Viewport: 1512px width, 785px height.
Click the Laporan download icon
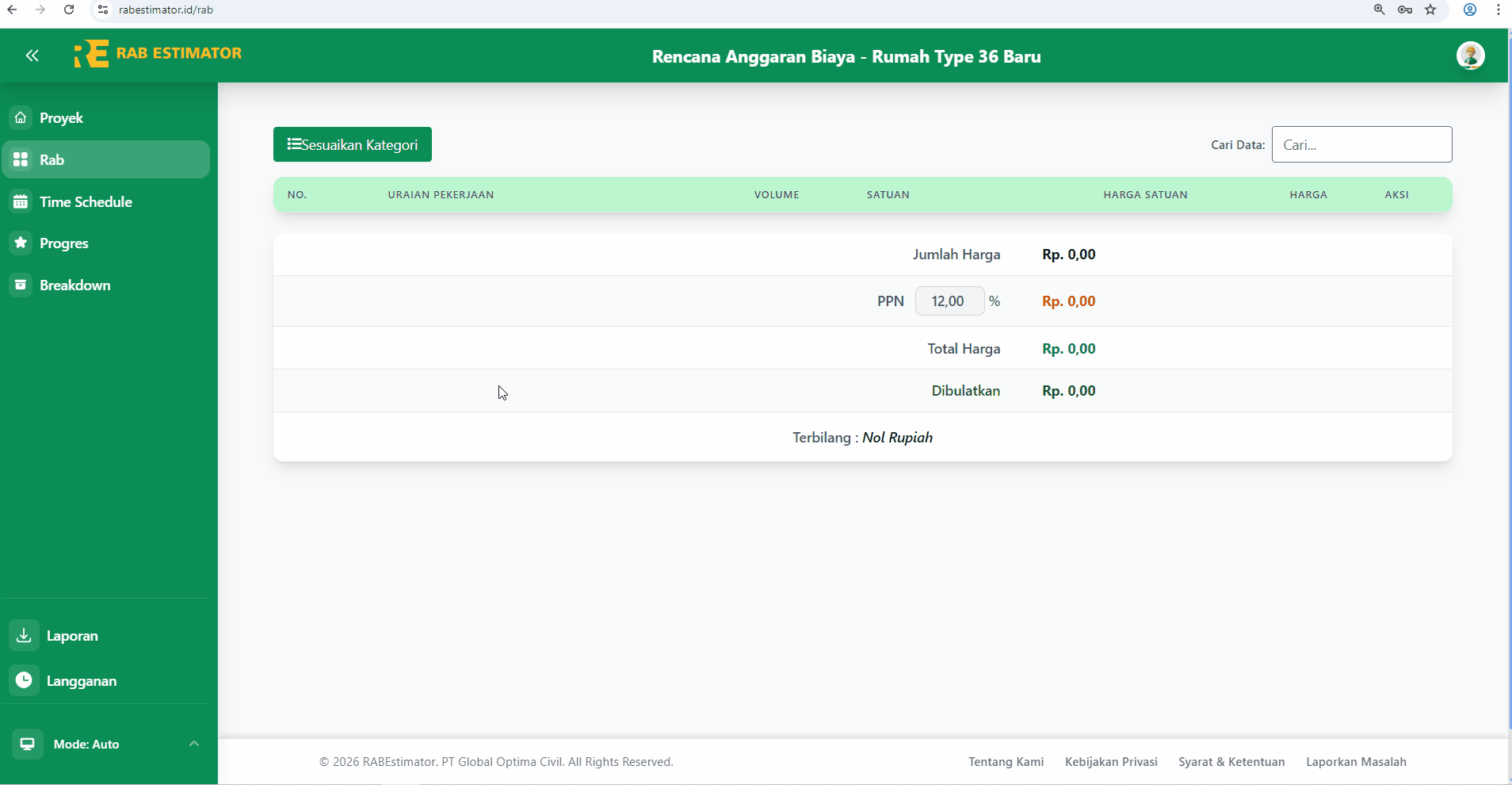coord(25,635)
